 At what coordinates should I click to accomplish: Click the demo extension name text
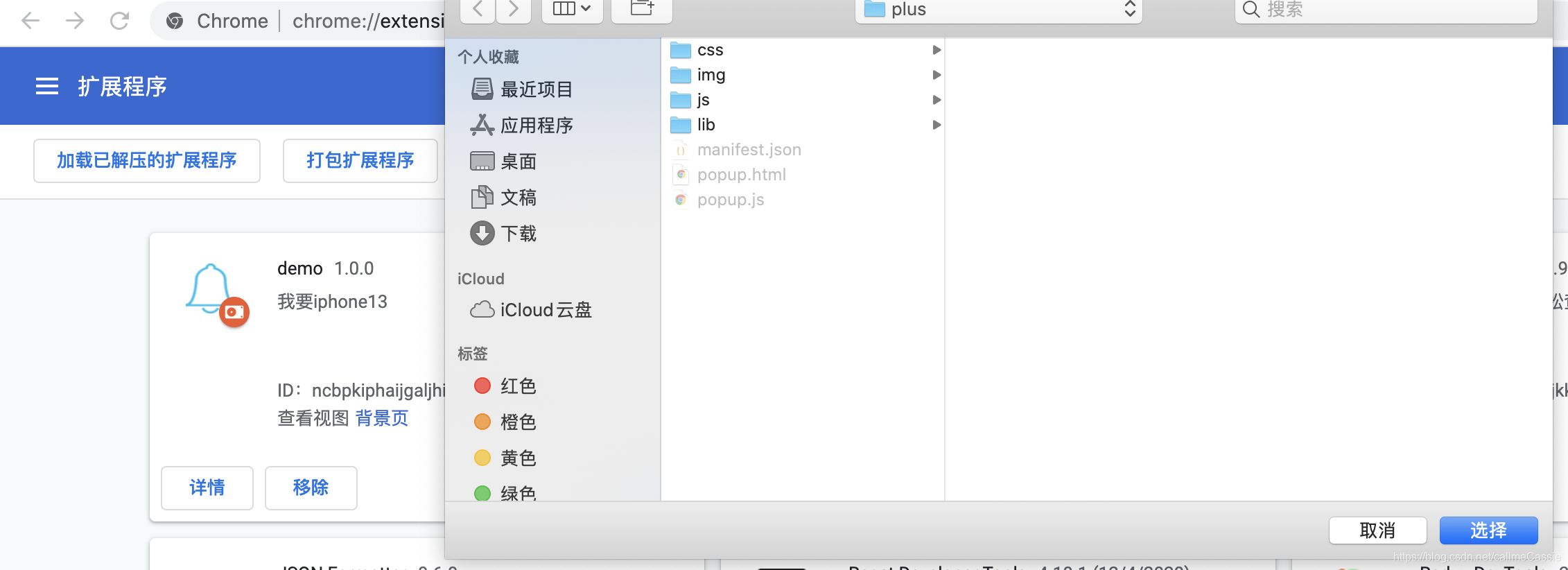click(300, 268)
